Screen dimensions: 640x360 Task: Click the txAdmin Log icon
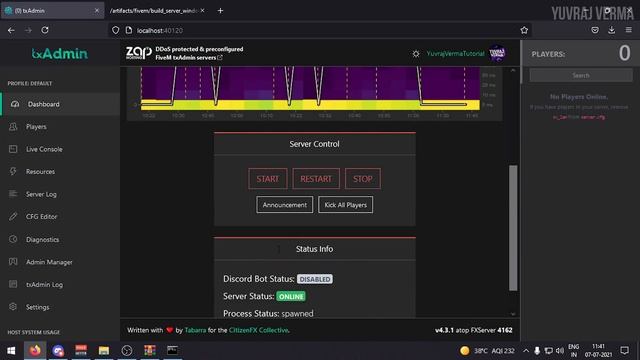(13, 284)
